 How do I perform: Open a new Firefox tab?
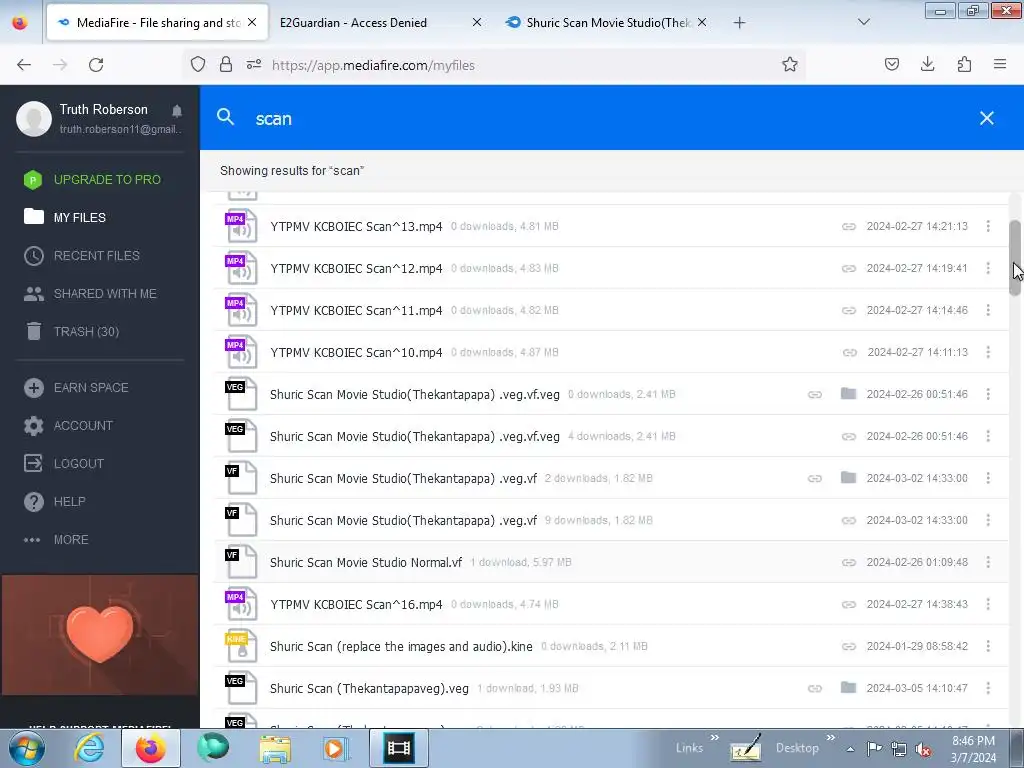[739, 23]
